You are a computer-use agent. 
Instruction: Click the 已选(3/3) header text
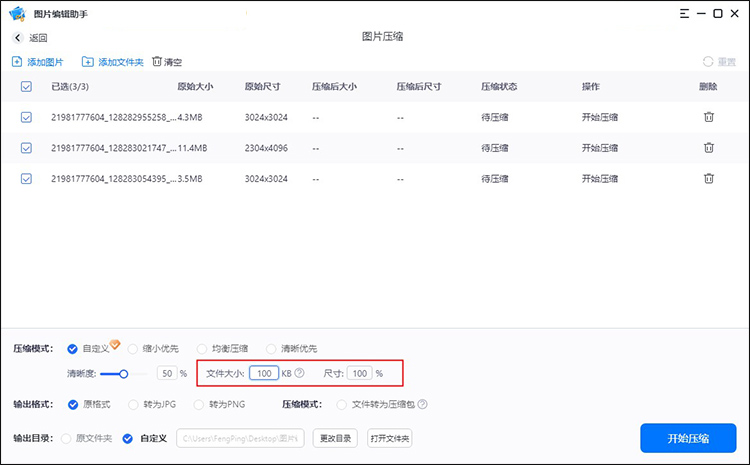coord(70,87)
